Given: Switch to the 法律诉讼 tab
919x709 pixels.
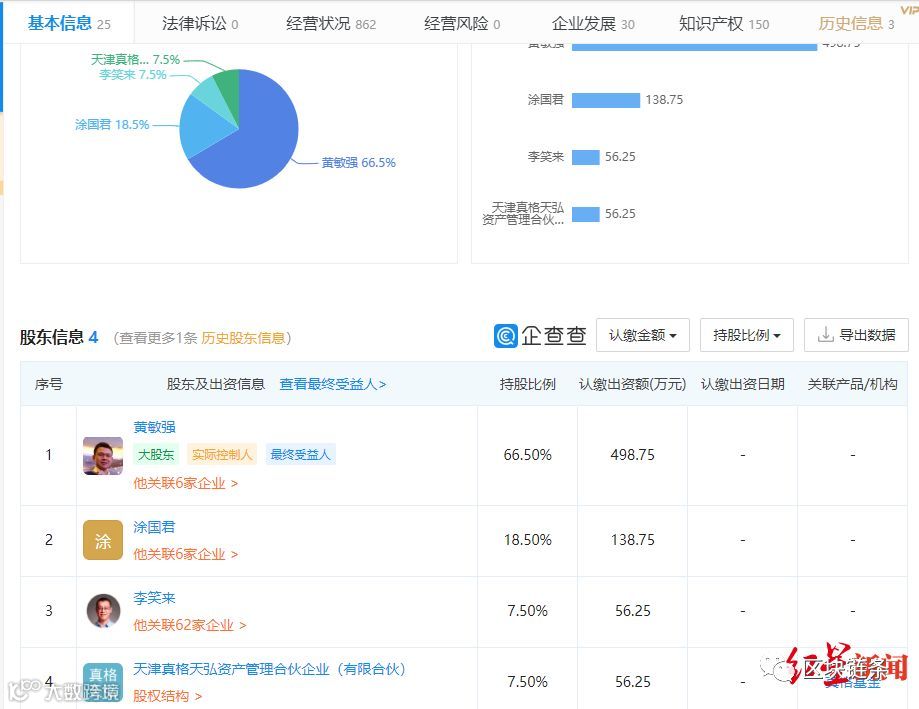Looking at the screenshot, I should [x=200, y=23].
